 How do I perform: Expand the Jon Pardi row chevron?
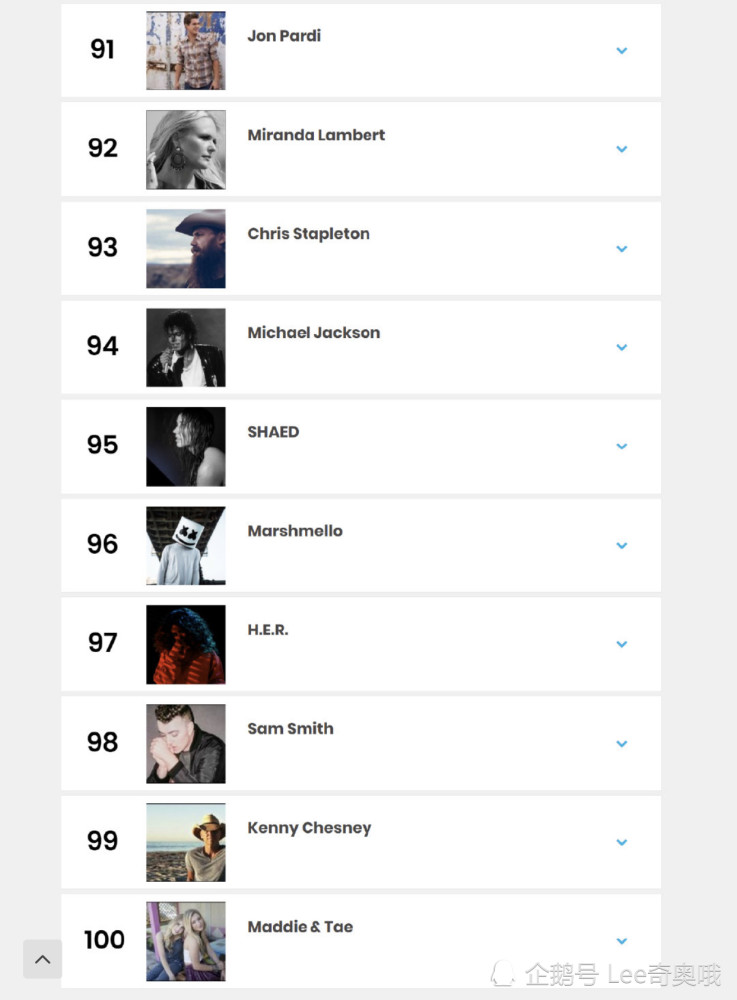point(621,50)
